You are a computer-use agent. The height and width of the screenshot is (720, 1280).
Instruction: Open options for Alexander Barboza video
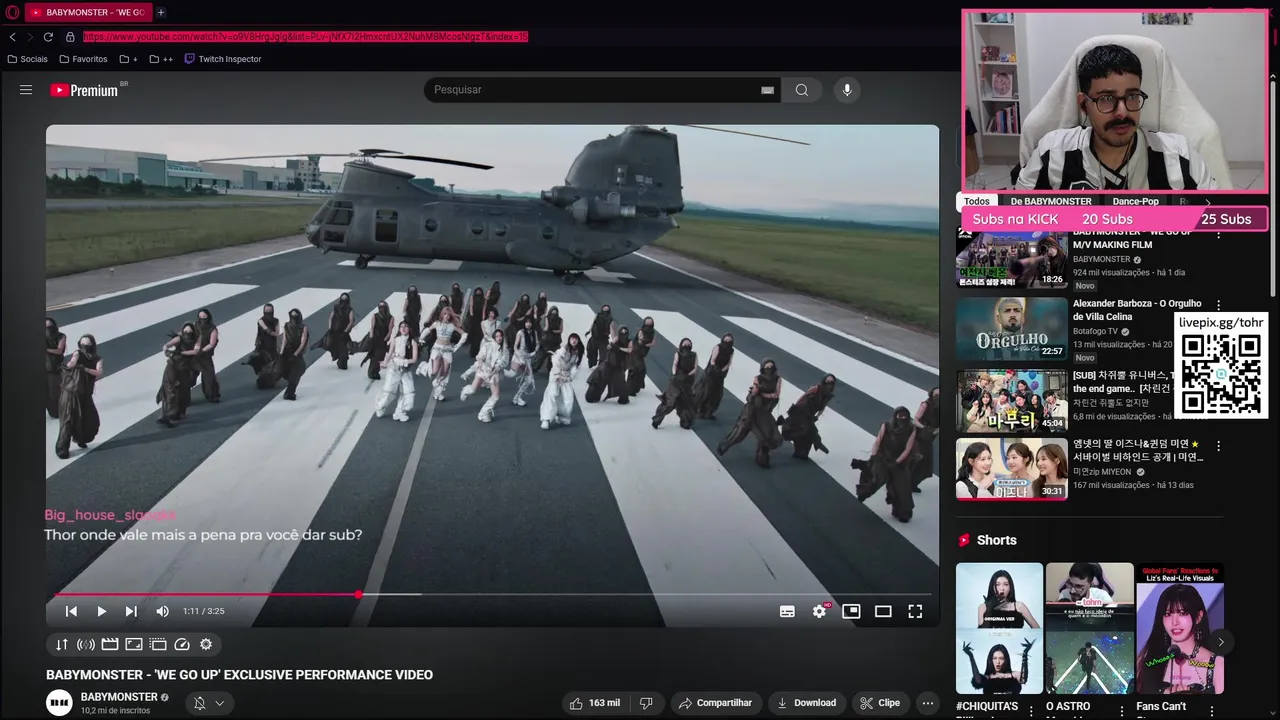point(1218,305)
